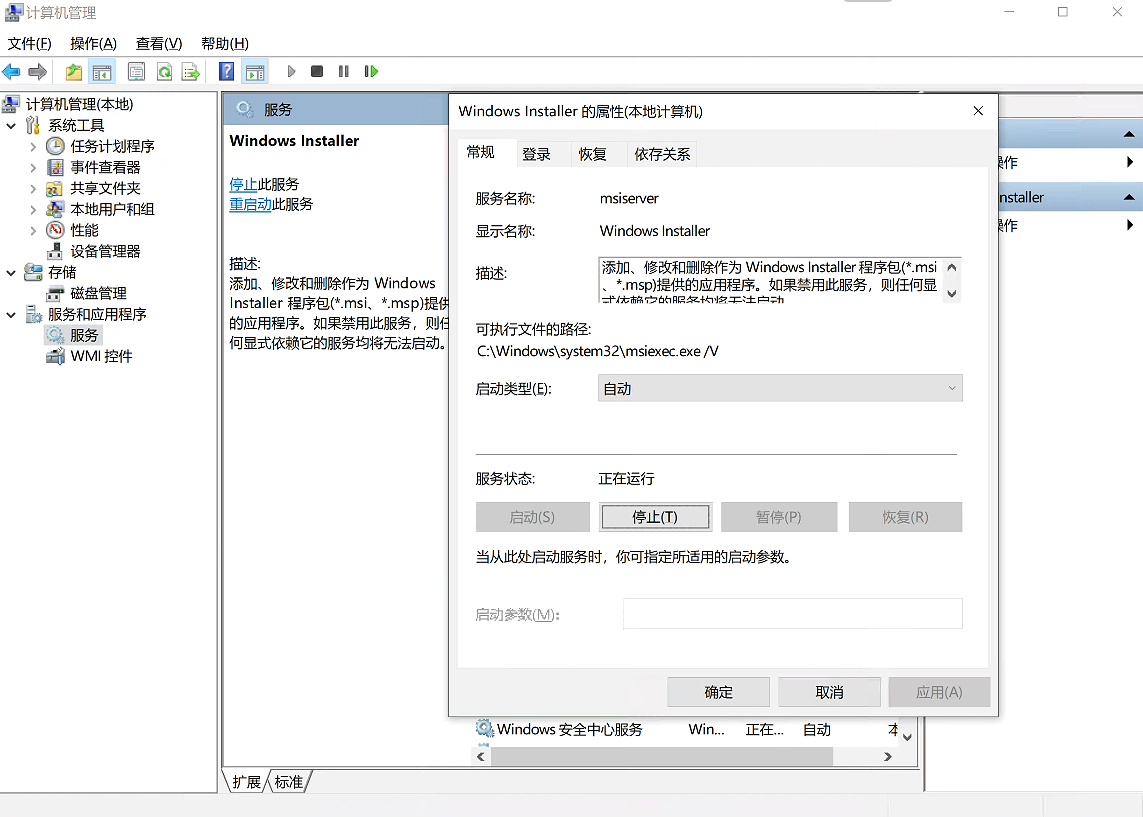Toggle Show/Hide Console Tree toolbar icon
Screen dimensions: 1143x817
[x=102, y=71]
